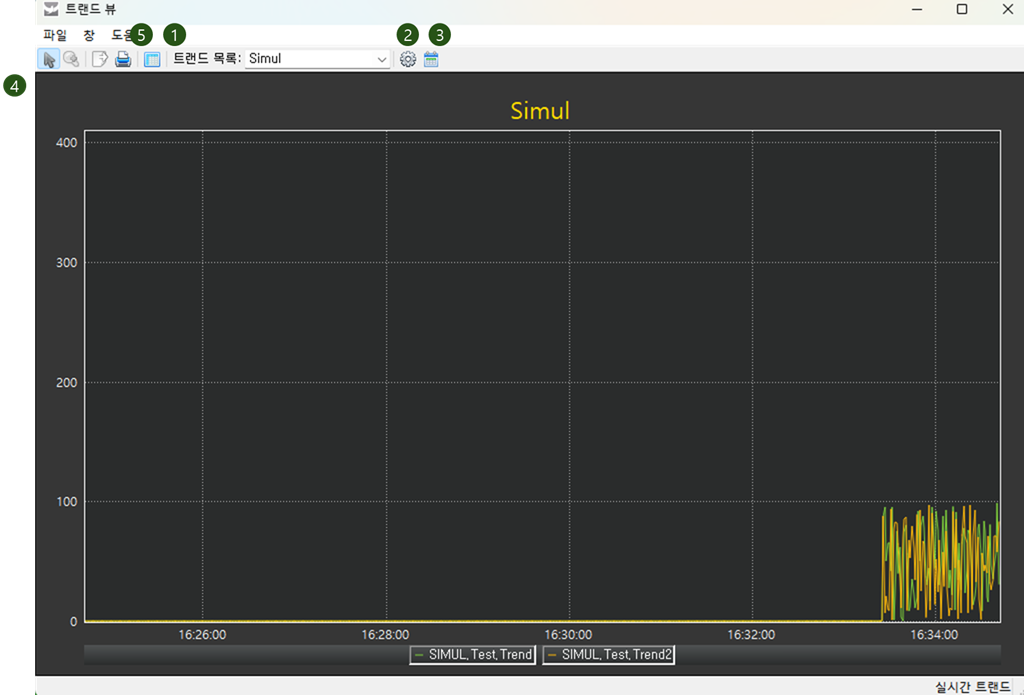Open the data table view icon
Screen dimensions: 1024x695
152,59
